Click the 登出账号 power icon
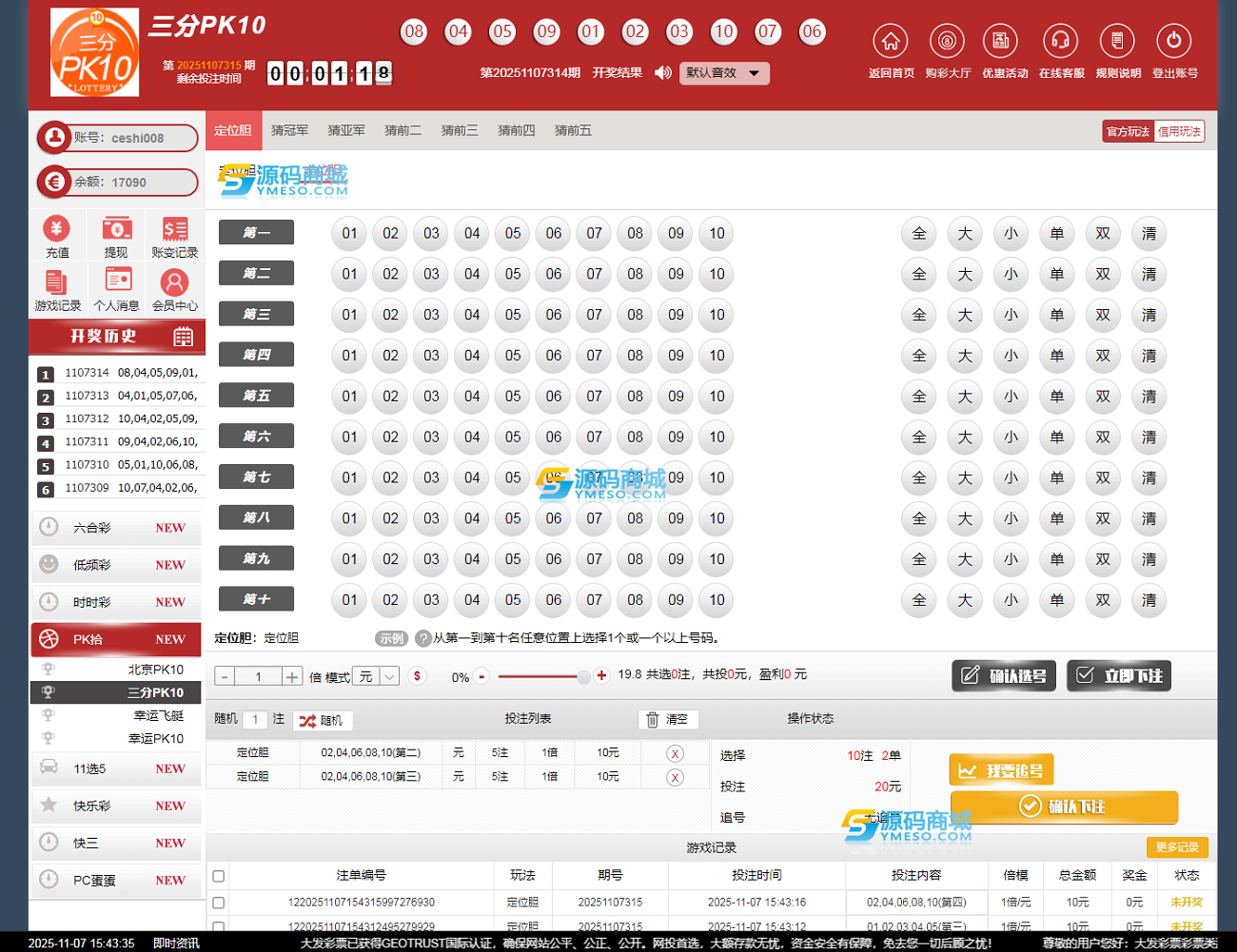Screen dimensions: 1237x952 [1173, 42]
